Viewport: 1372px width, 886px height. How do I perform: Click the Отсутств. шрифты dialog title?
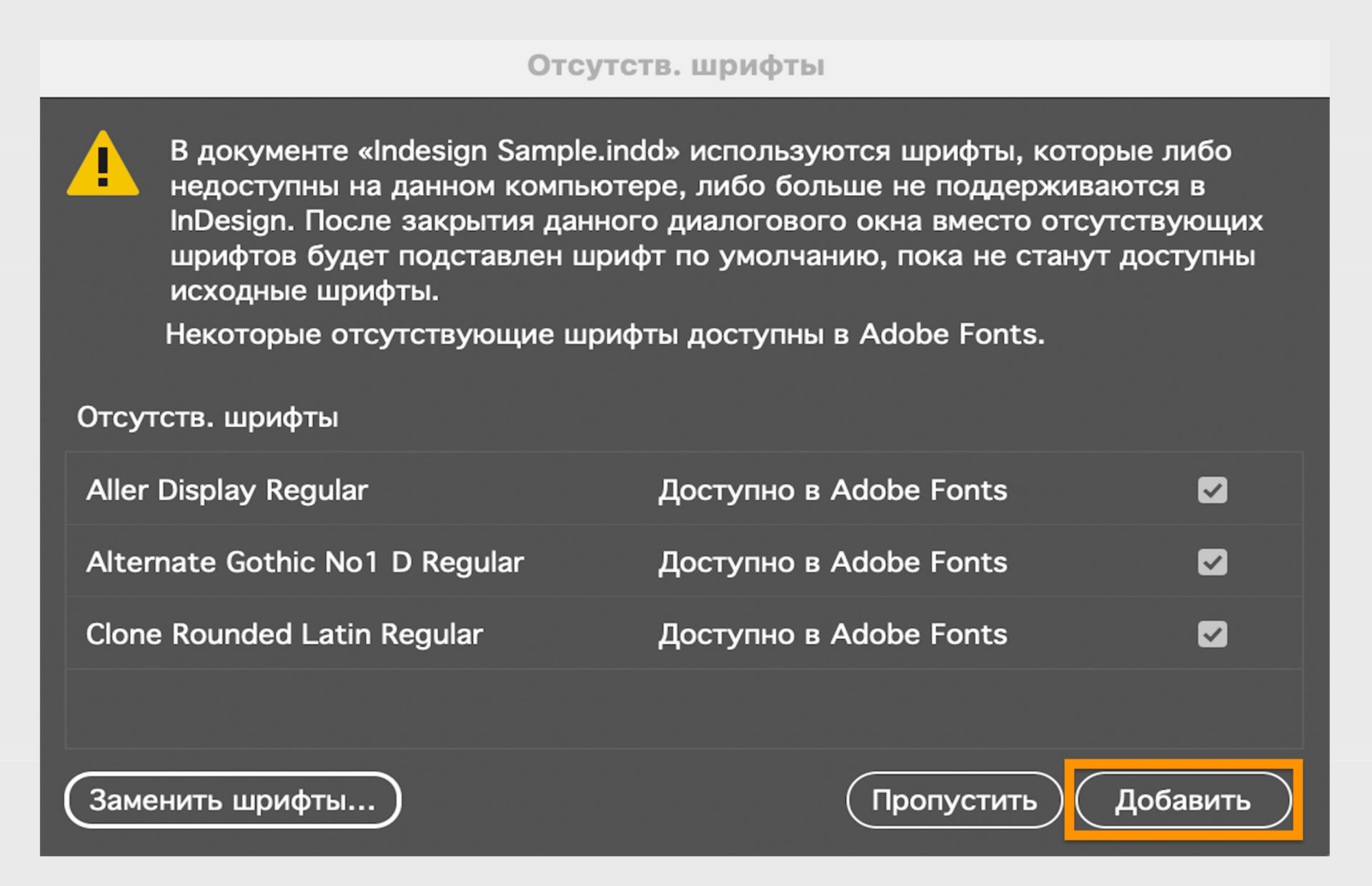click(677, 66)
